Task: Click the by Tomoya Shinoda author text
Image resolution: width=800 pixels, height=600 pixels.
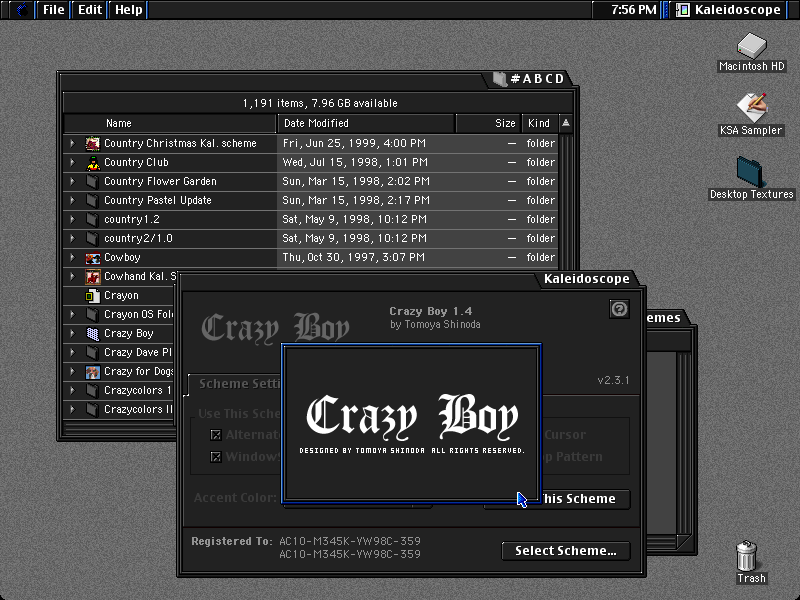Action: [x=435, y=324]
